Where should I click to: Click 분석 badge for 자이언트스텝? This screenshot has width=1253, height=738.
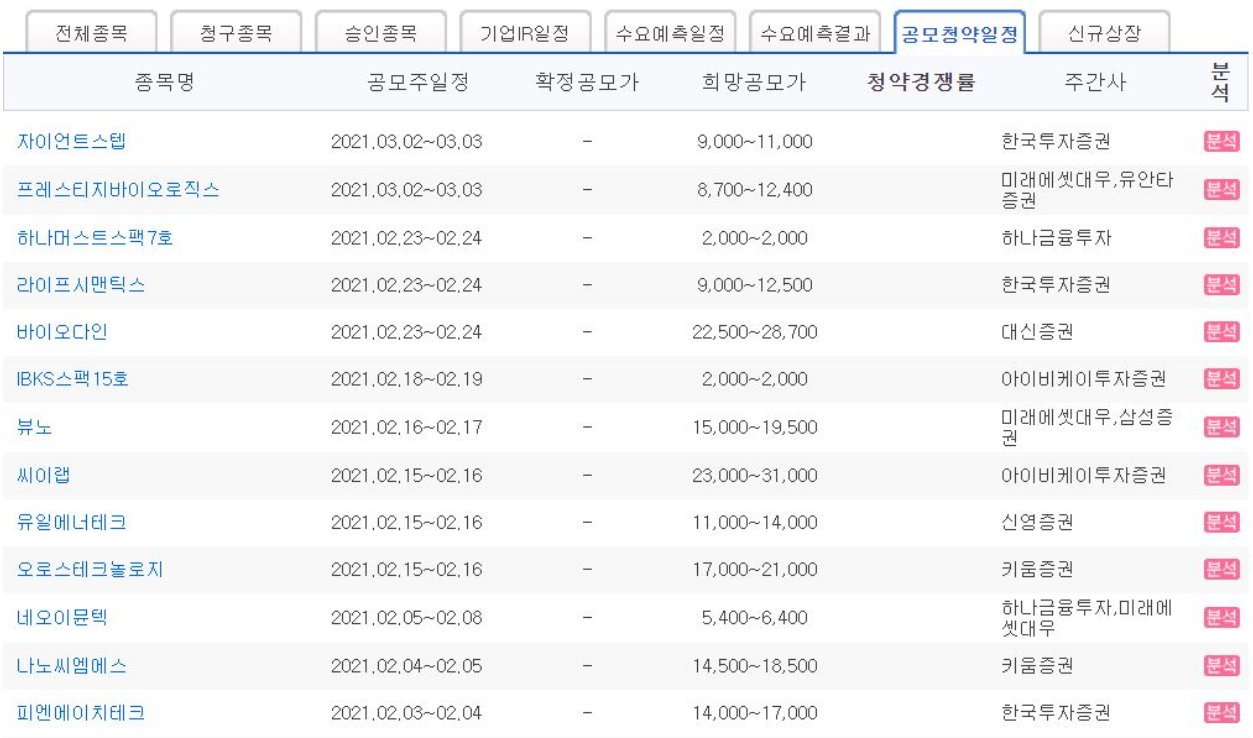(x=1221, y=142)
